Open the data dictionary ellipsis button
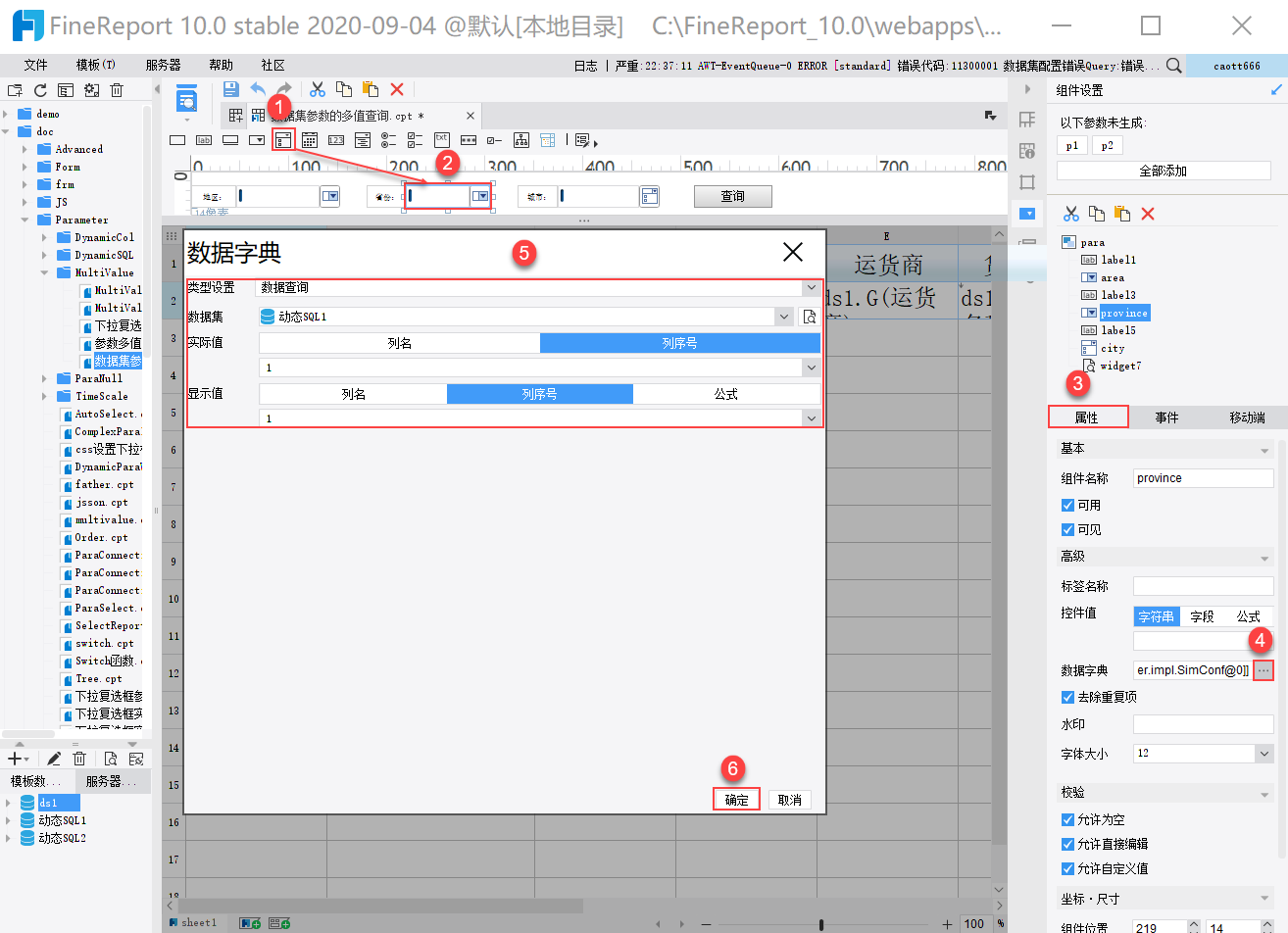The width and height of the screenshot is (1288, 933). pos(1263,670)
